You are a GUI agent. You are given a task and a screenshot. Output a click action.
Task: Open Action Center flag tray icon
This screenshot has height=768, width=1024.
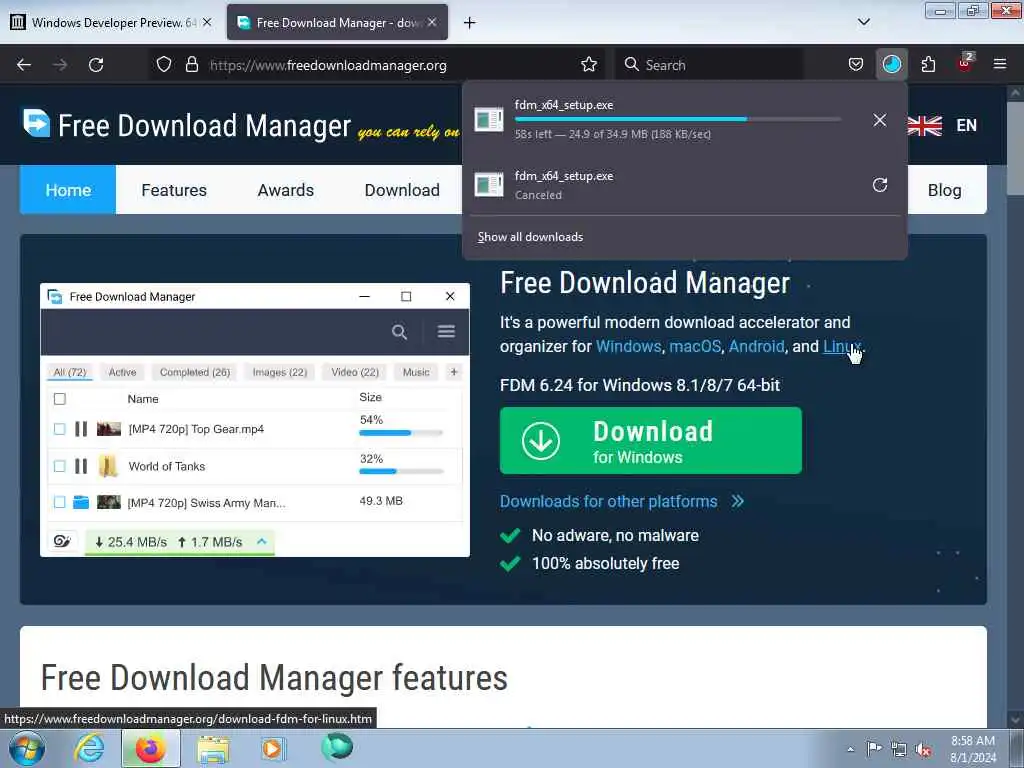(874, 748)
